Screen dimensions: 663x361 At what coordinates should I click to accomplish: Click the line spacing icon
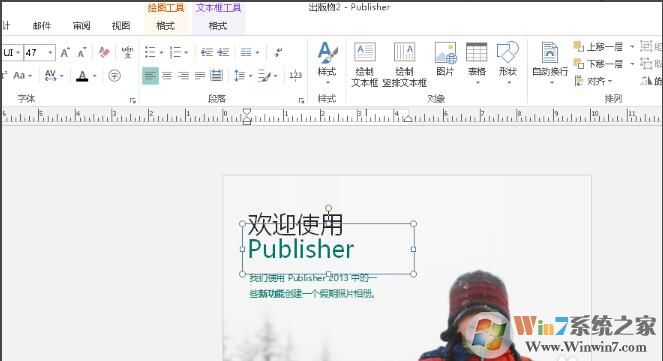(239, 76)
